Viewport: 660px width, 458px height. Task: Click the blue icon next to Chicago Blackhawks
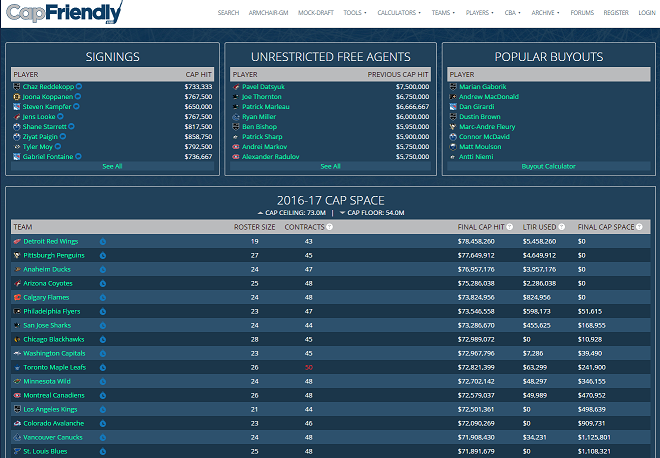(x=103, y=340)
